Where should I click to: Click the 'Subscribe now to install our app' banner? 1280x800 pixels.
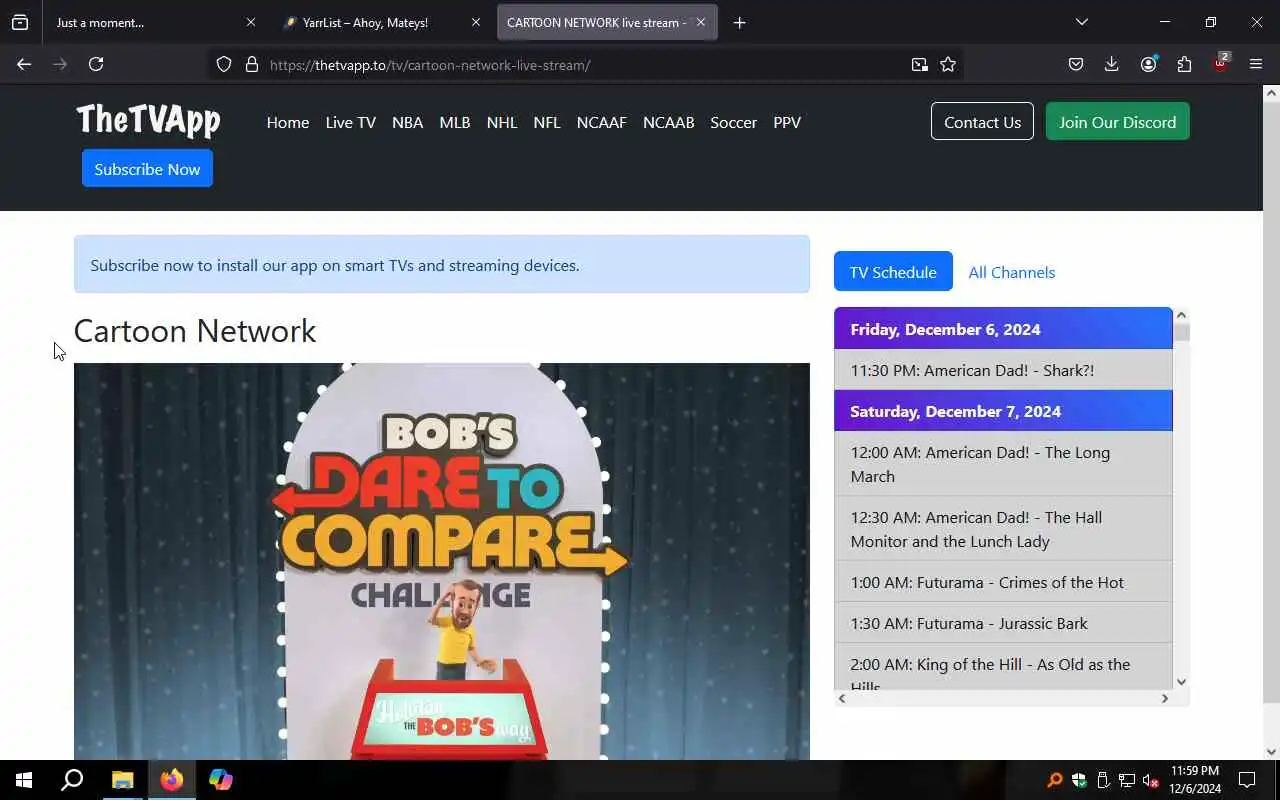[x=442, y=265]
